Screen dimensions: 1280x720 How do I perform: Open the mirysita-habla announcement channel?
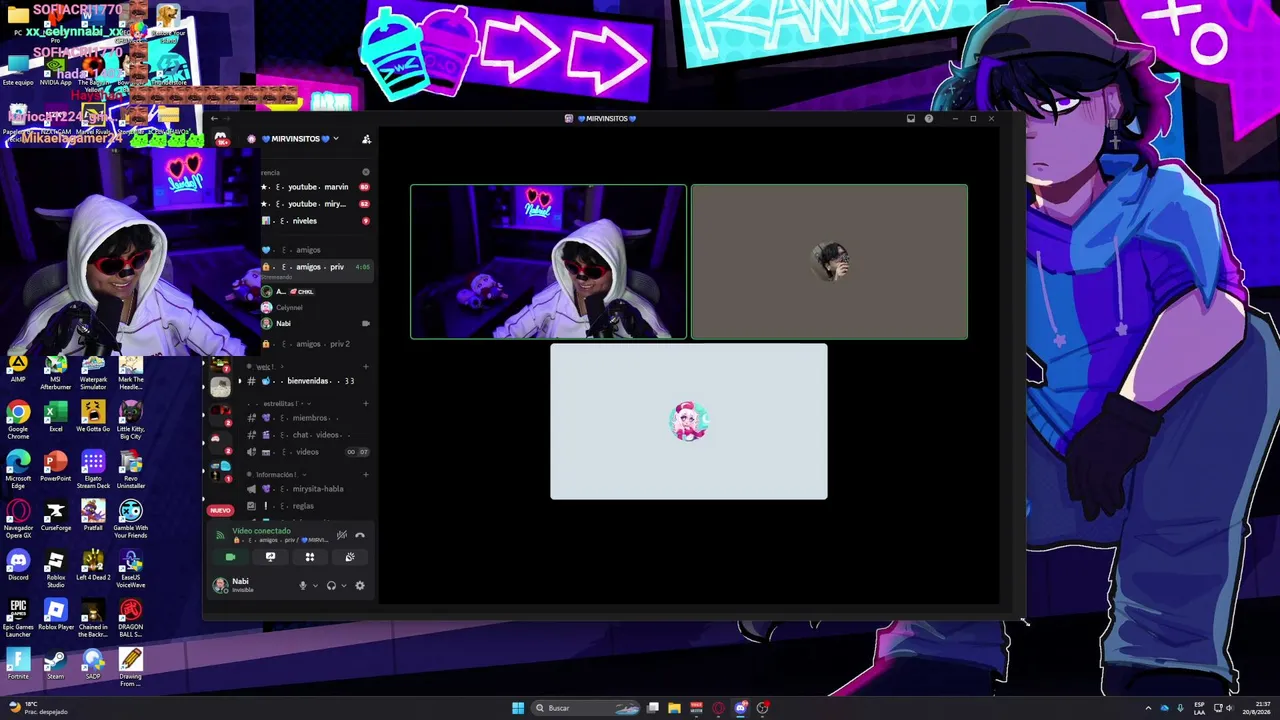[x=308, y=489]
